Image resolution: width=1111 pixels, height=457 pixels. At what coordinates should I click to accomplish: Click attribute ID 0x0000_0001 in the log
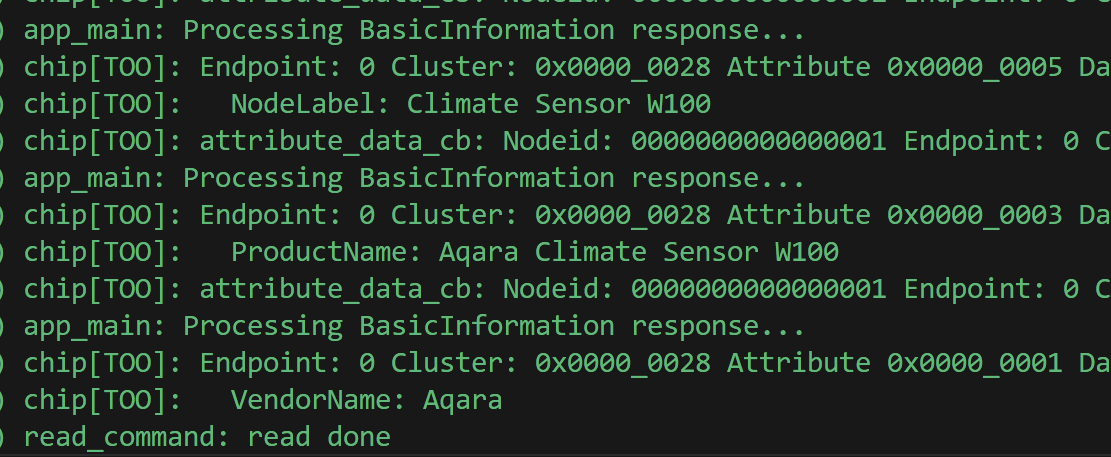click(x=957, y=363)
